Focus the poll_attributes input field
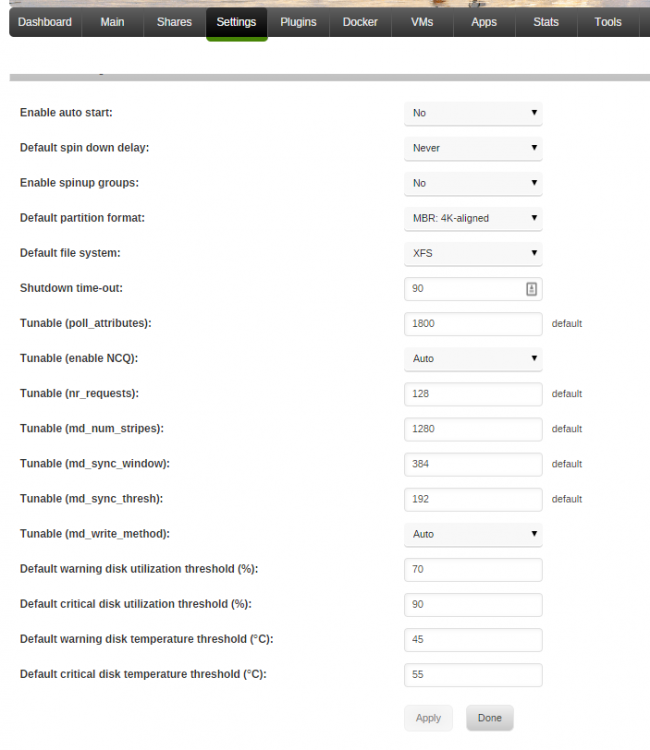 tap(473, 324)
